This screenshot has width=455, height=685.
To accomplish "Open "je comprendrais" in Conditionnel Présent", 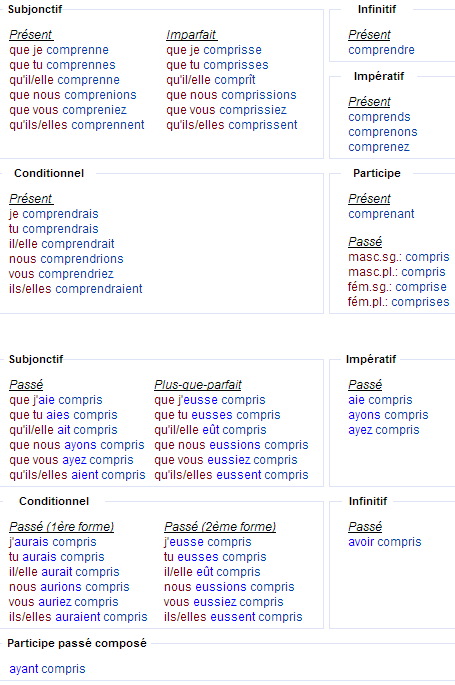I will tap(54, 214).
